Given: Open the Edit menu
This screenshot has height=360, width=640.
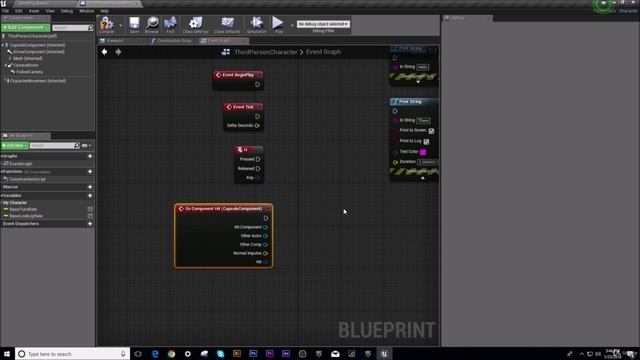Looking at the screenshot, I should (19, 11).
